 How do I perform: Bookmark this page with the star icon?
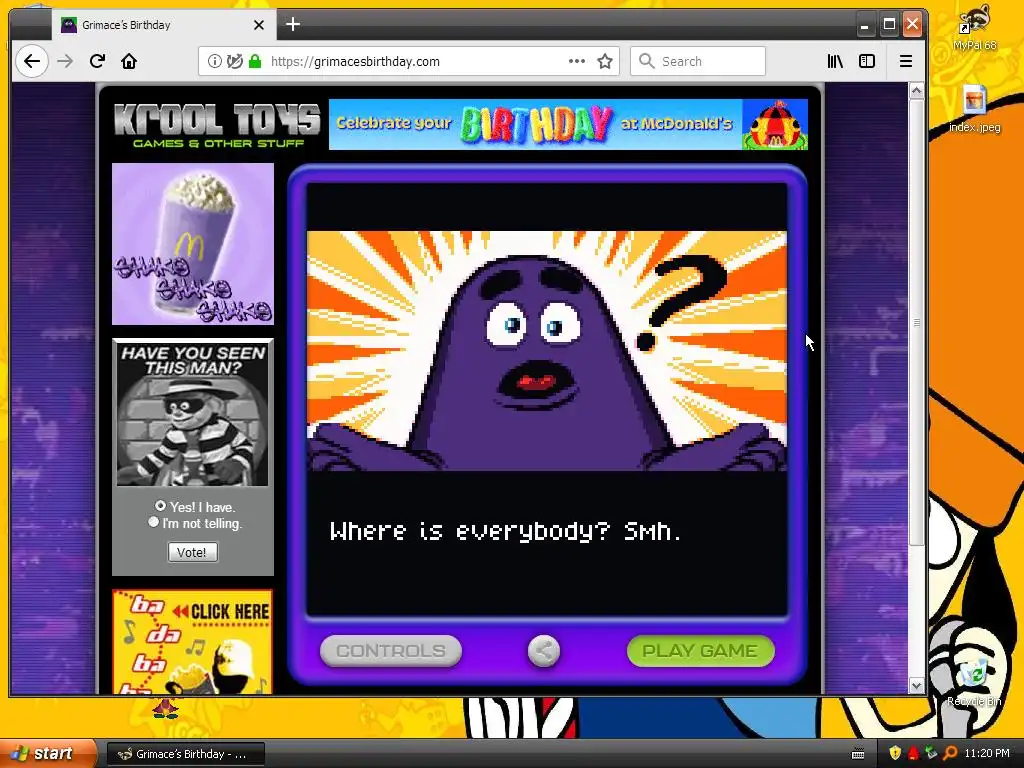[605, 61]
